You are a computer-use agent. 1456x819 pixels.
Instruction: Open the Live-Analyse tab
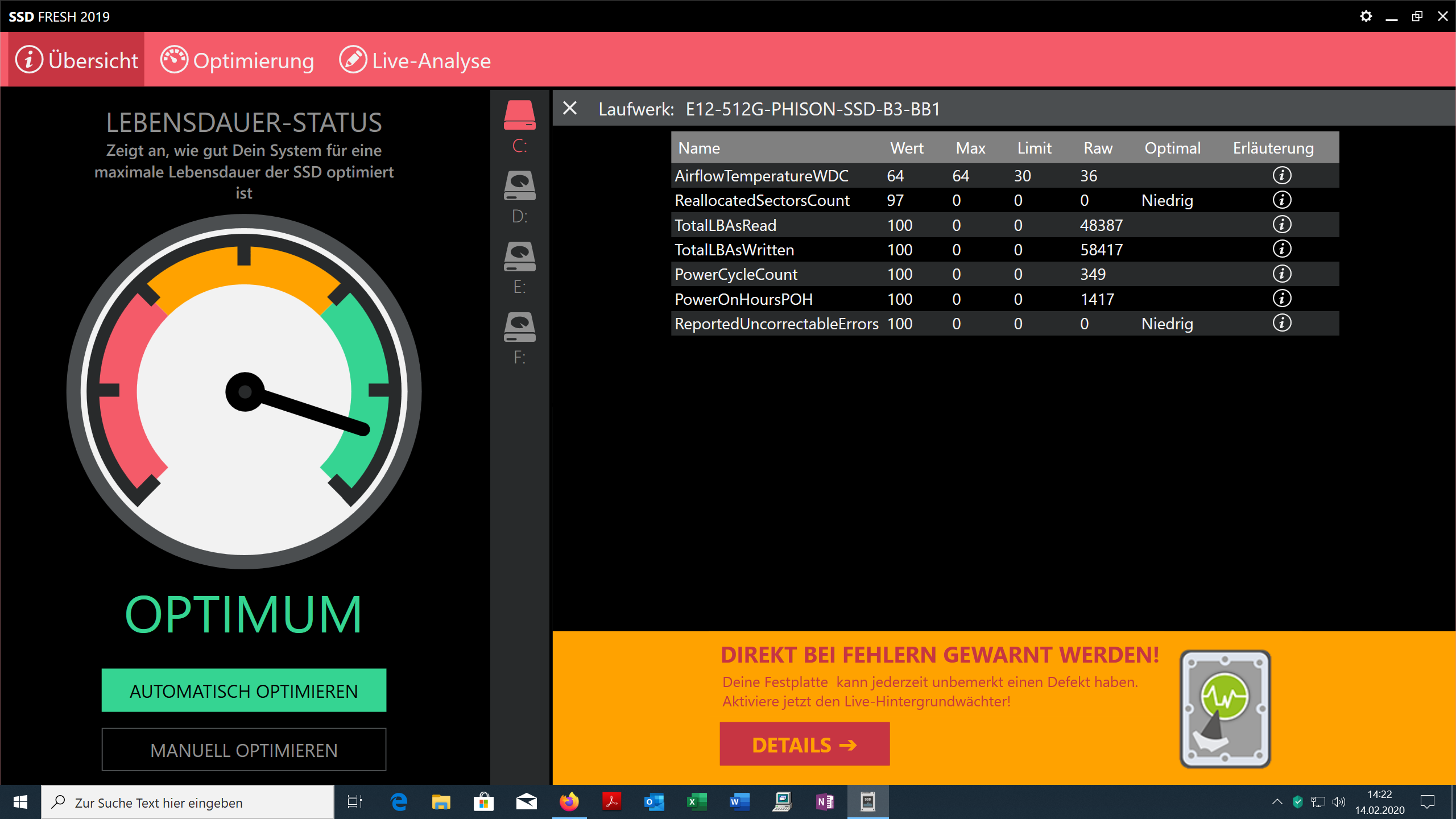(x=415, y=60)
